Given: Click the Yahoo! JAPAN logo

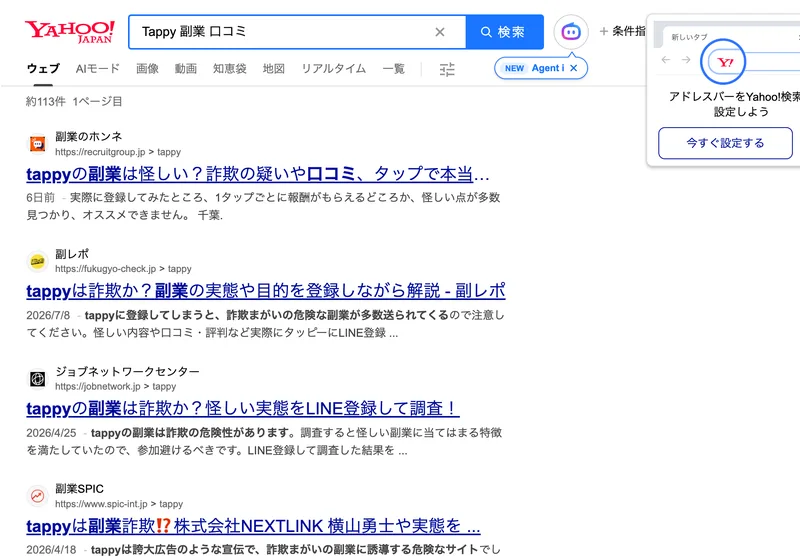Looking at the screenshot, I should click(x=70, y=32).
